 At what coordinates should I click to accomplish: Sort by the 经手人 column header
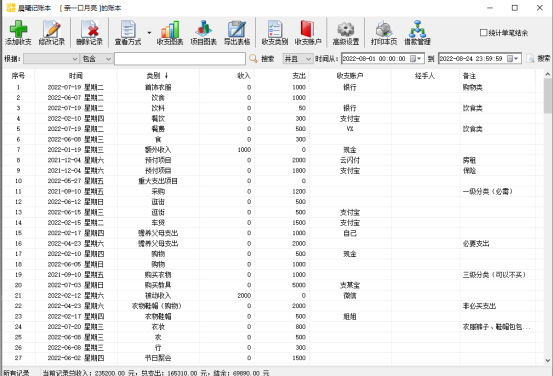tap(425, 76)
